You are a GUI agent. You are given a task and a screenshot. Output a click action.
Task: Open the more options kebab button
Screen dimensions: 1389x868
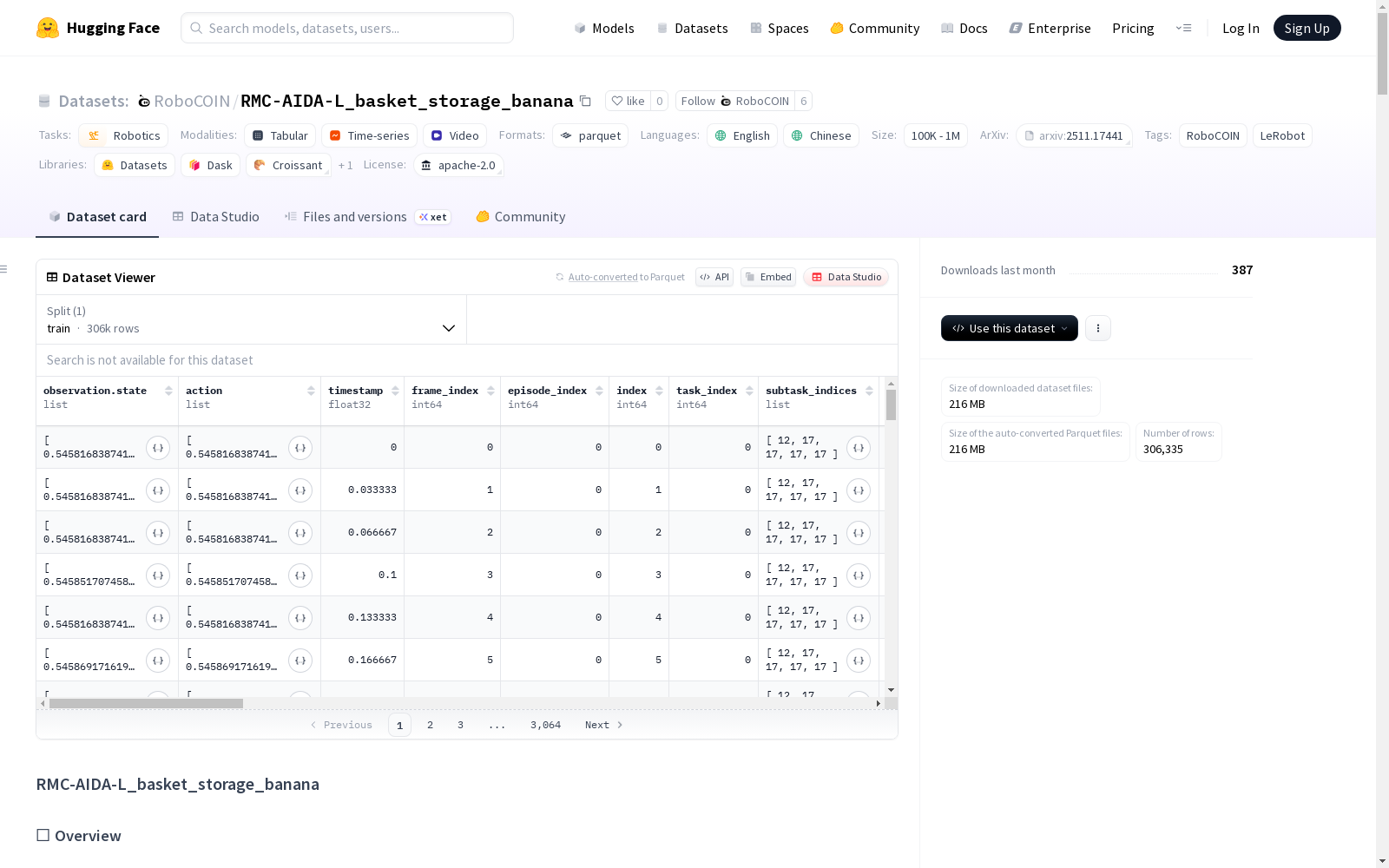1098,328
